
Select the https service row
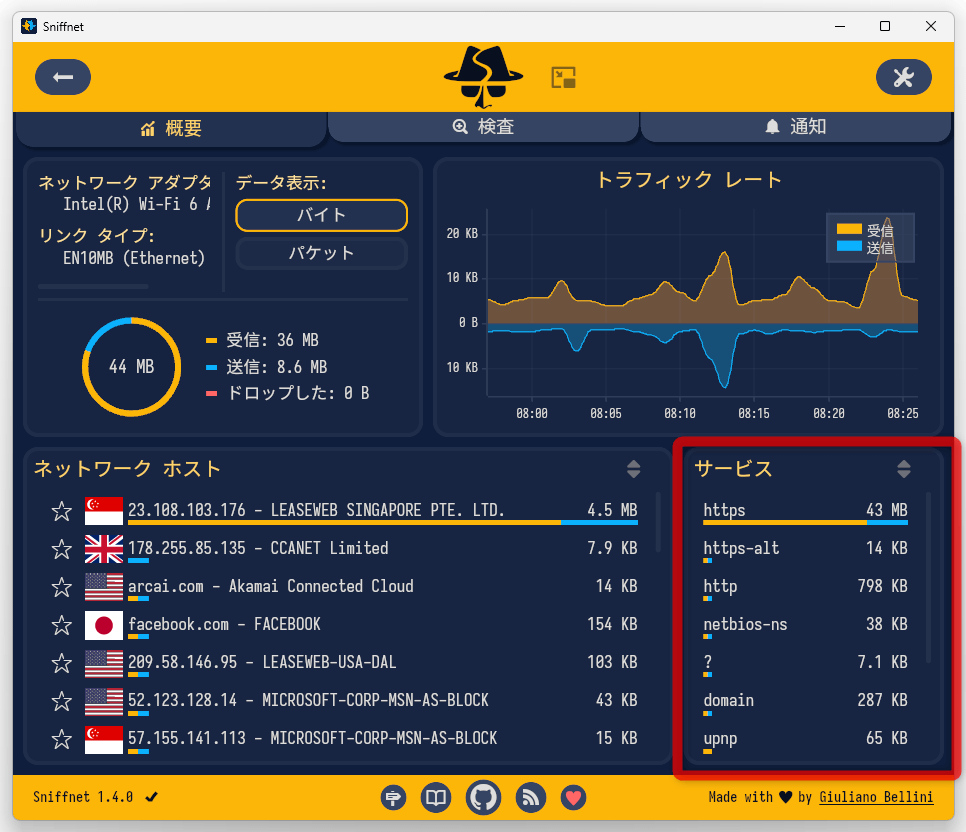click(x=805, y=512)
